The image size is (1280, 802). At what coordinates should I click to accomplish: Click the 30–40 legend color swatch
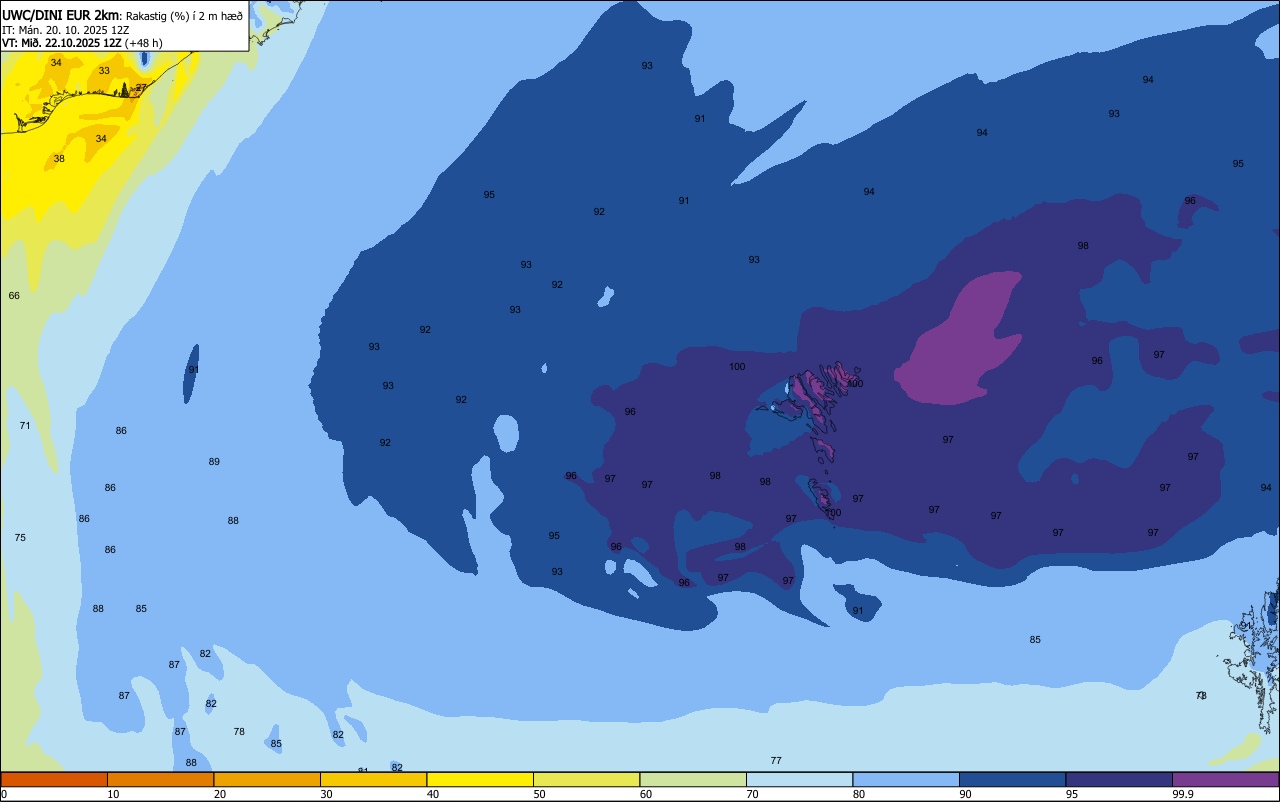tap(373, 779)
